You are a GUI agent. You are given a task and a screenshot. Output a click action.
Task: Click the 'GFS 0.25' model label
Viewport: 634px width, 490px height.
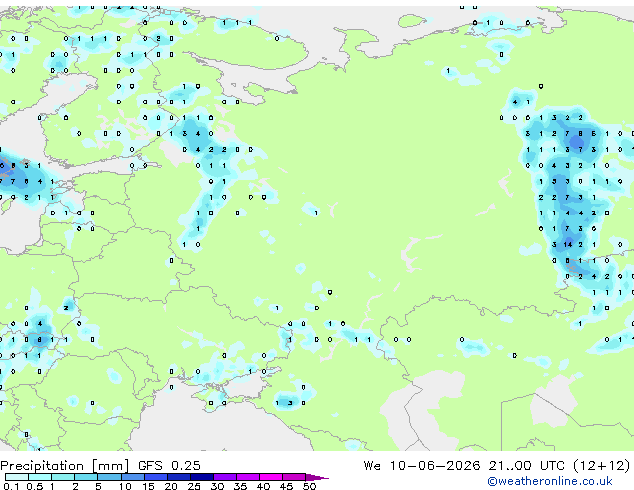pyautogui.click(x=169, y=466)
